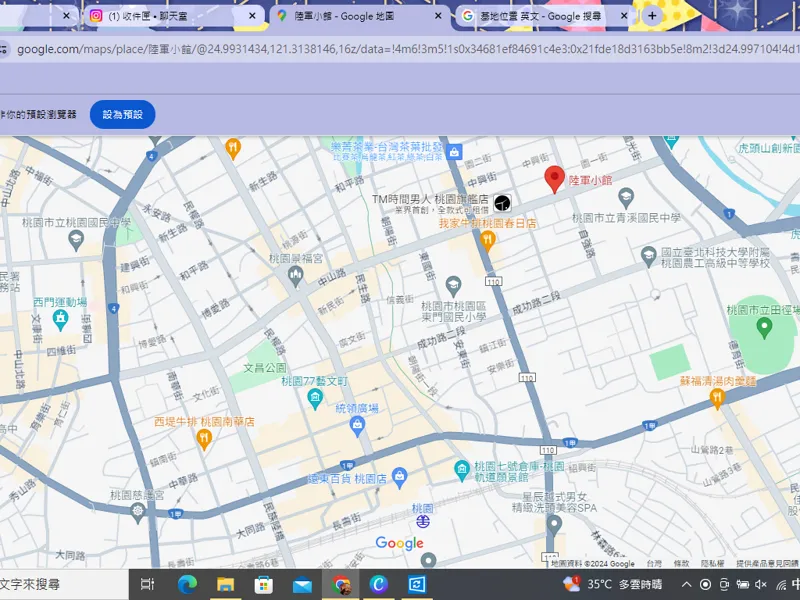
Task: Open the Canva app taskbar icon
Action: 379,584
